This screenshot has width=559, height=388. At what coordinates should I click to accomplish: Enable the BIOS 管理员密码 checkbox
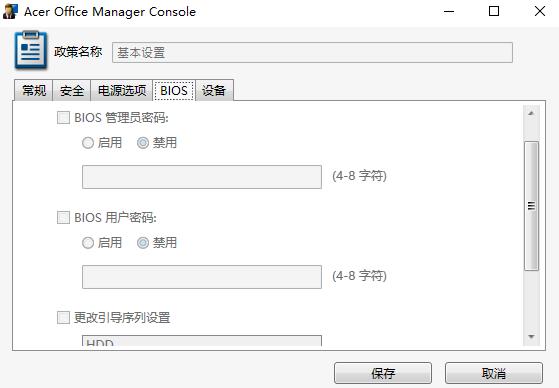[x=63, y=118]
